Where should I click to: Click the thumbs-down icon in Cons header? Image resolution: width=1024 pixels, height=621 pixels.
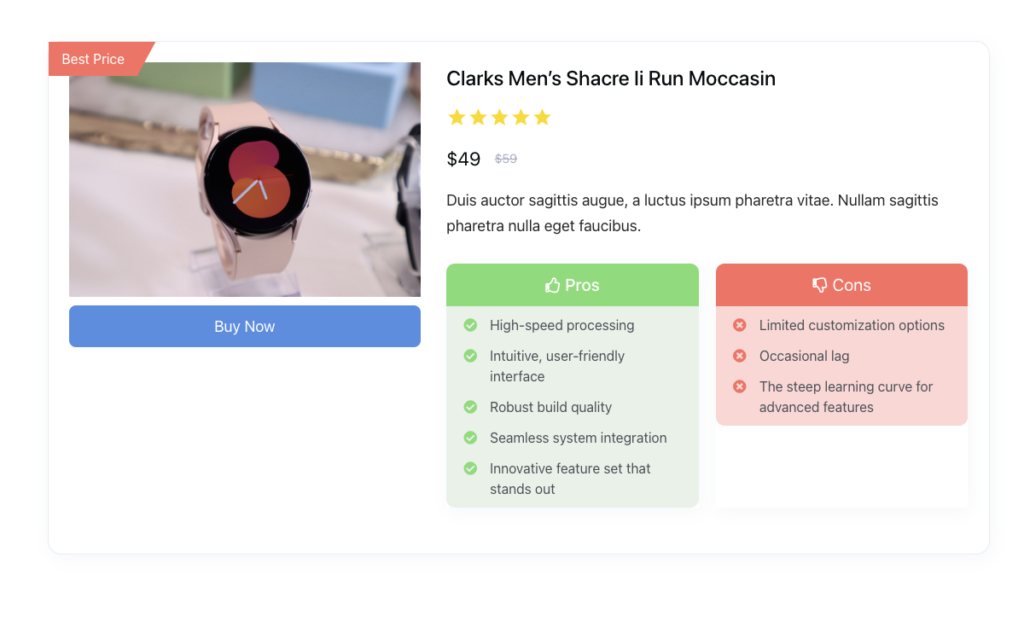(820, 285)
